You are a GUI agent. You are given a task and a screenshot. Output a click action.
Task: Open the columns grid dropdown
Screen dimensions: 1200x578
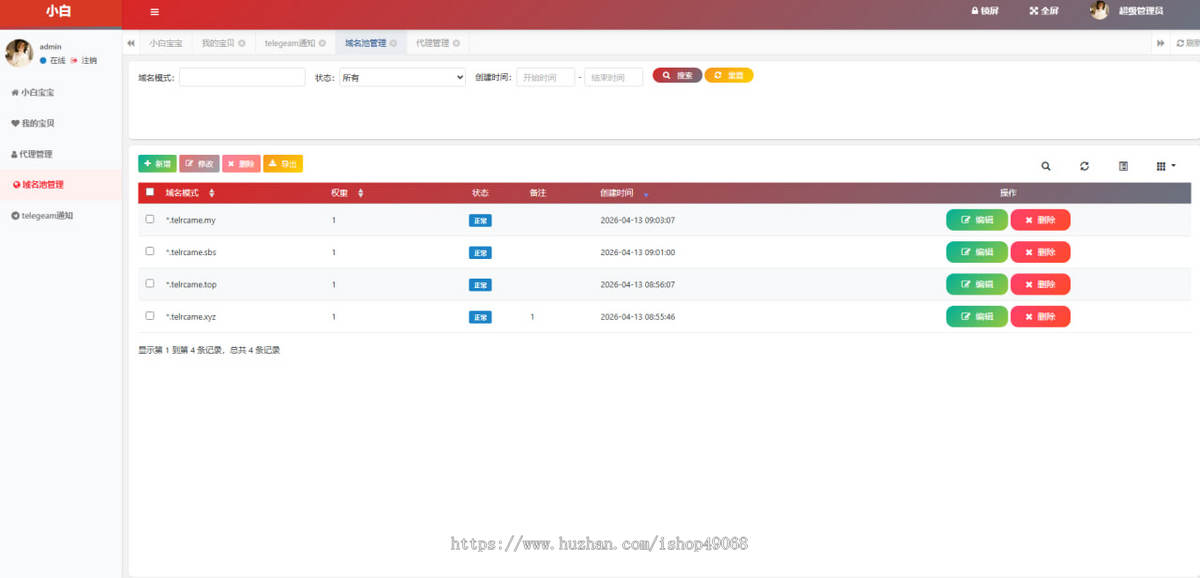click(1166, 166)
